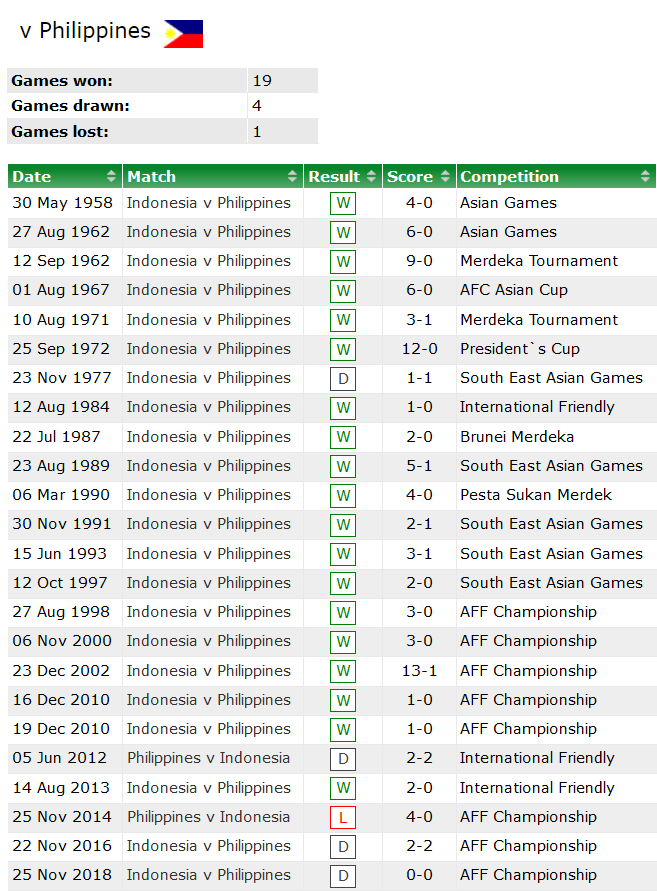Click the W result badge for 30 May 1958
The height and width of the screenshot is (891, 657).
pyautogui.click(x=342, y=203)
